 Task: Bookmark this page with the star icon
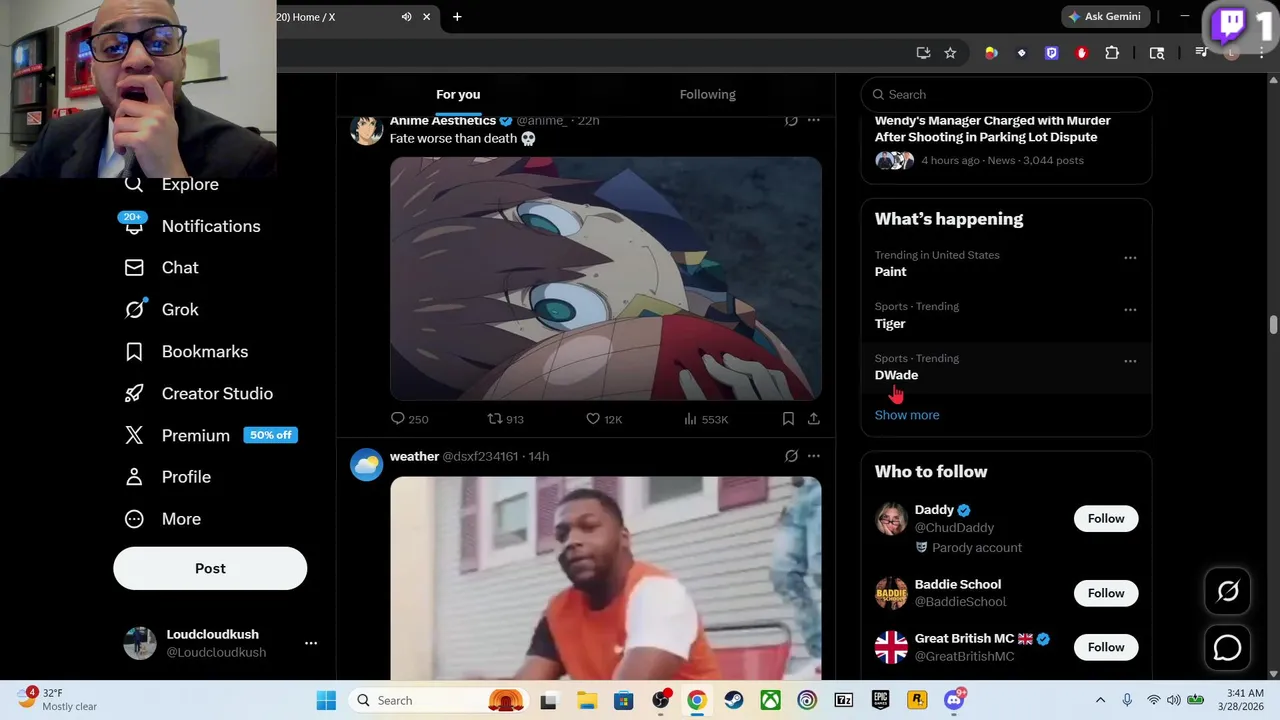tap(950, 53)
